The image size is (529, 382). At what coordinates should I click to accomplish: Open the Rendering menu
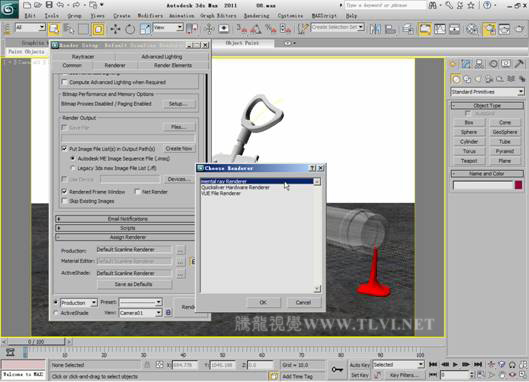256,16
